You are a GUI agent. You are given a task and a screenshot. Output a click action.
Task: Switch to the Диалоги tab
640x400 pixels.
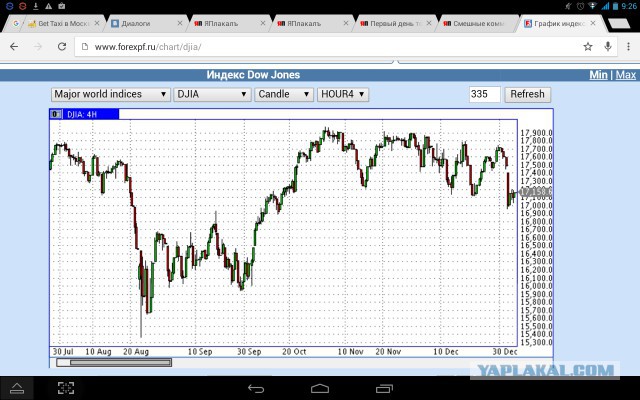click(146, 24)
